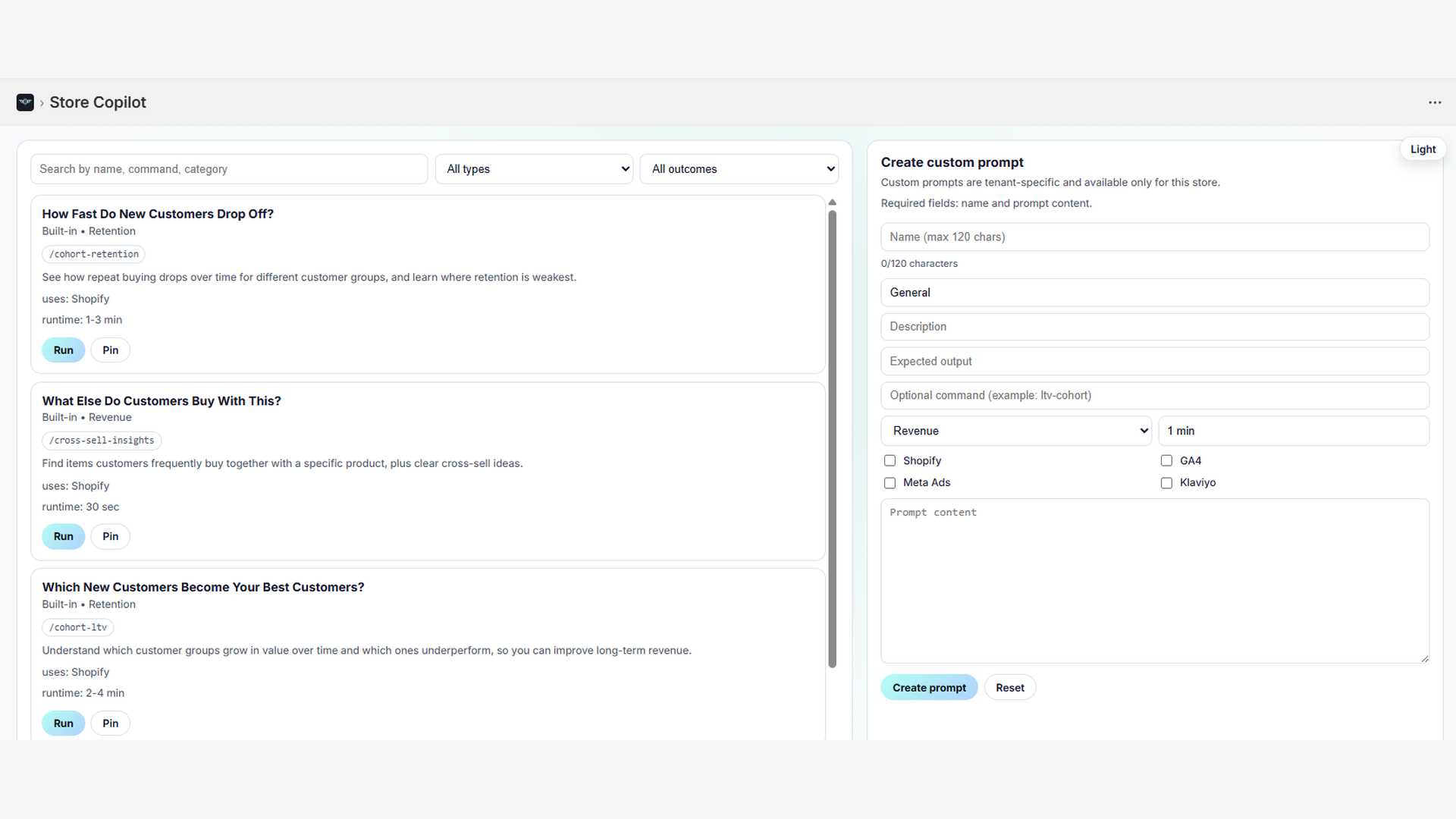Click the scrollbar up arrow in prompt list
The width and height of the screenshot is (1456, 819).
click(832, 202)
